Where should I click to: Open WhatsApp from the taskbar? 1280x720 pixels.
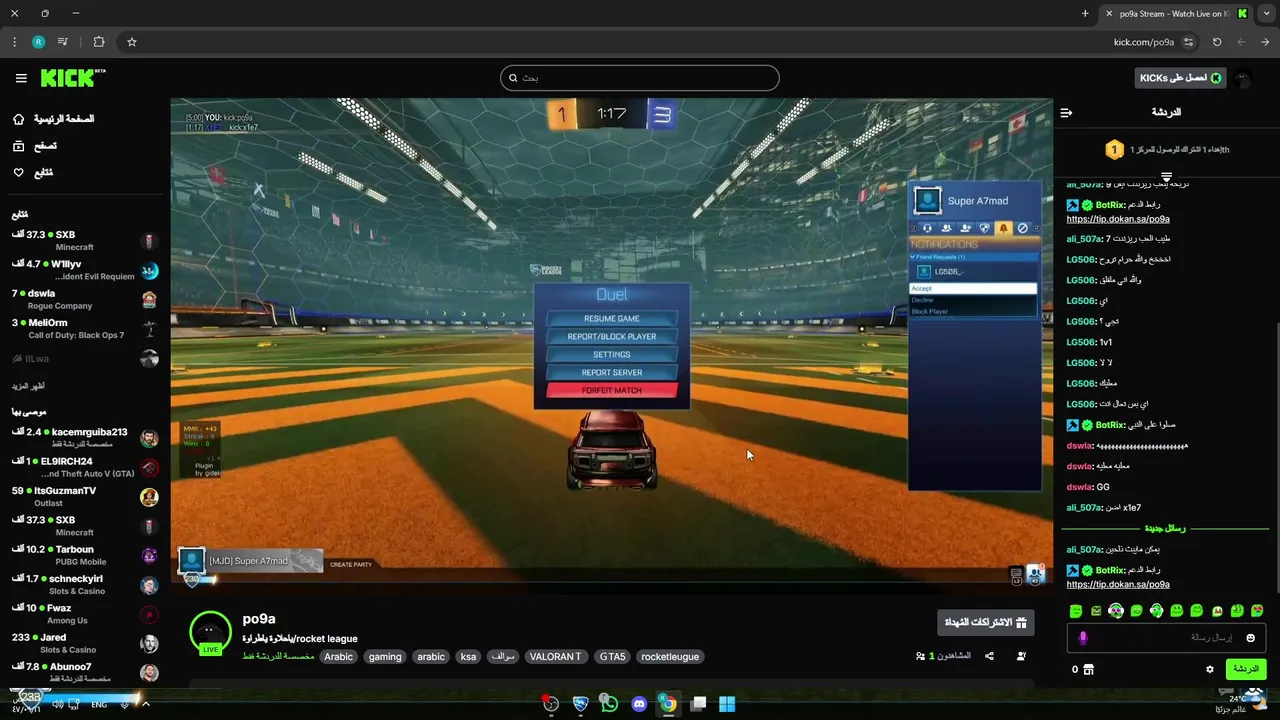click(x=609, y=704)
